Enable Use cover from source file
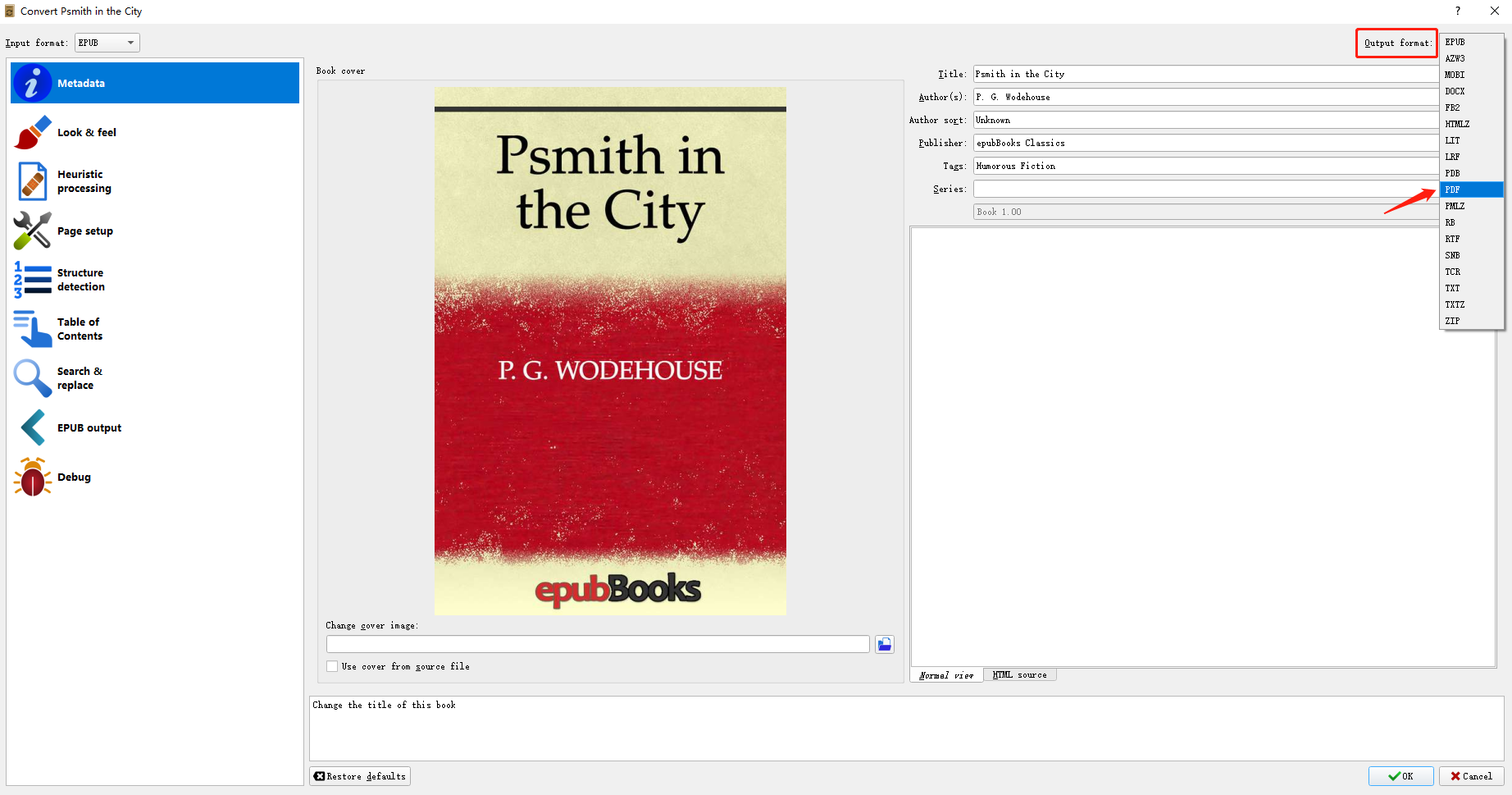The height and width of the screenshot is (795, 1512). [x=332, y=666]
